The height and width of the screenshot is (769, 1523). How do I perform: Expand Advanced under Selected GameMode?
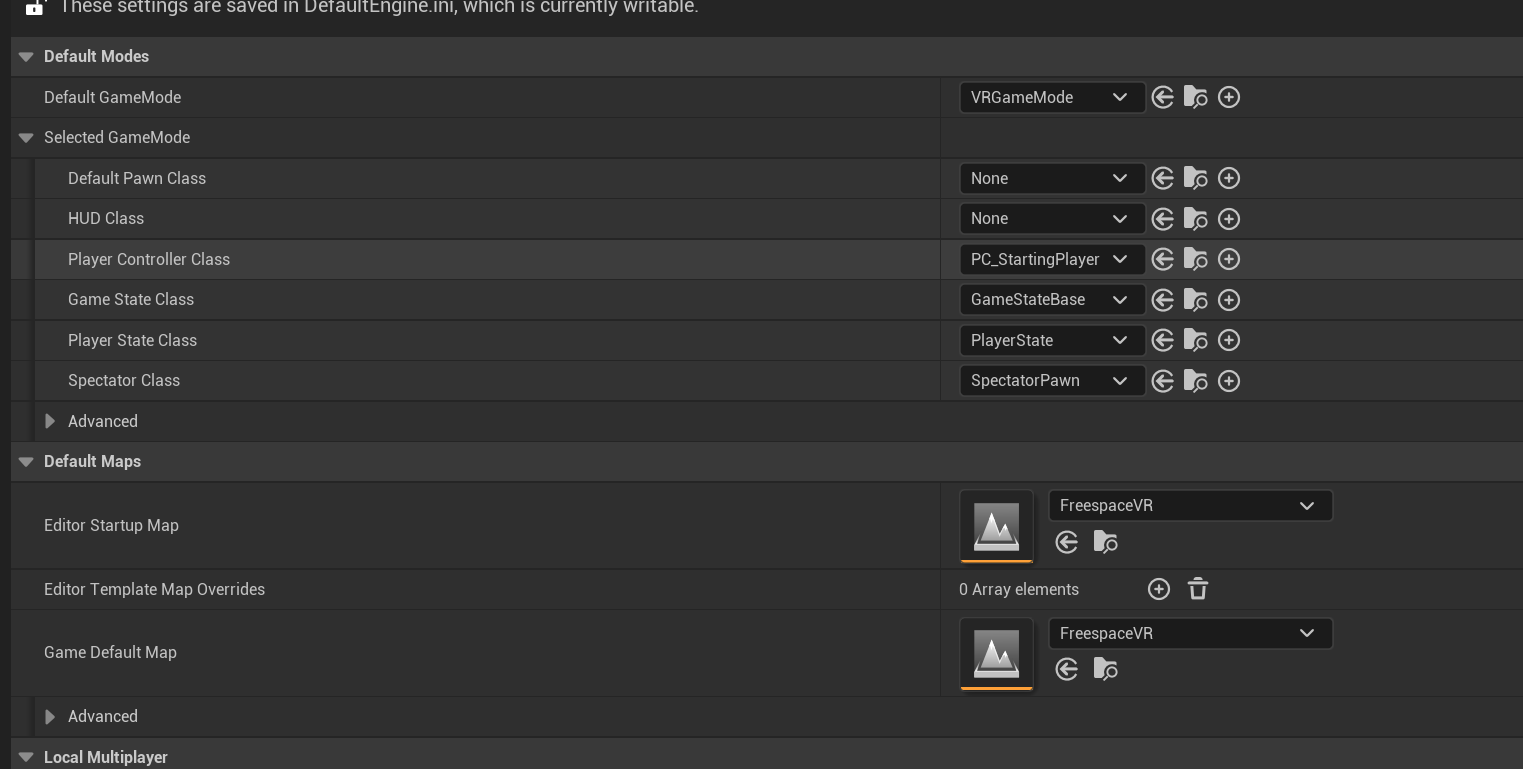click(50, 421)
